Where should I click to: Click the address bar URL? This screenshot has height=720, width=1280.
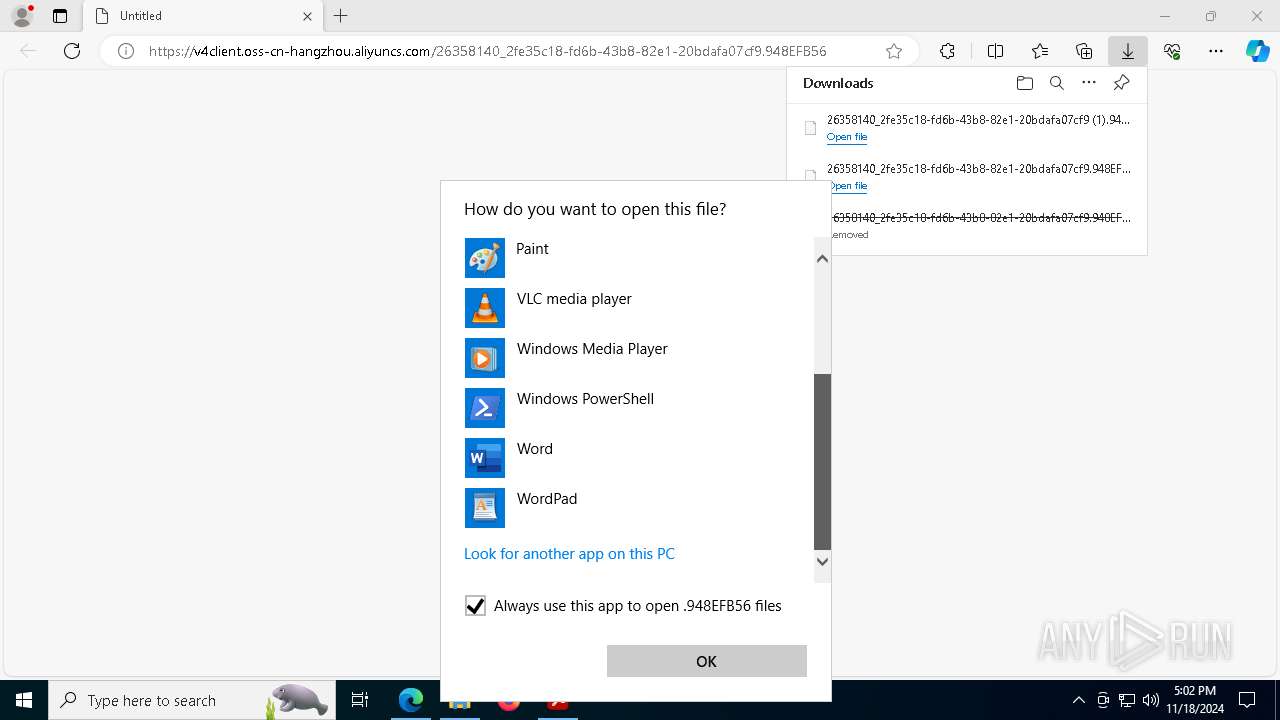tap(487, 51)
